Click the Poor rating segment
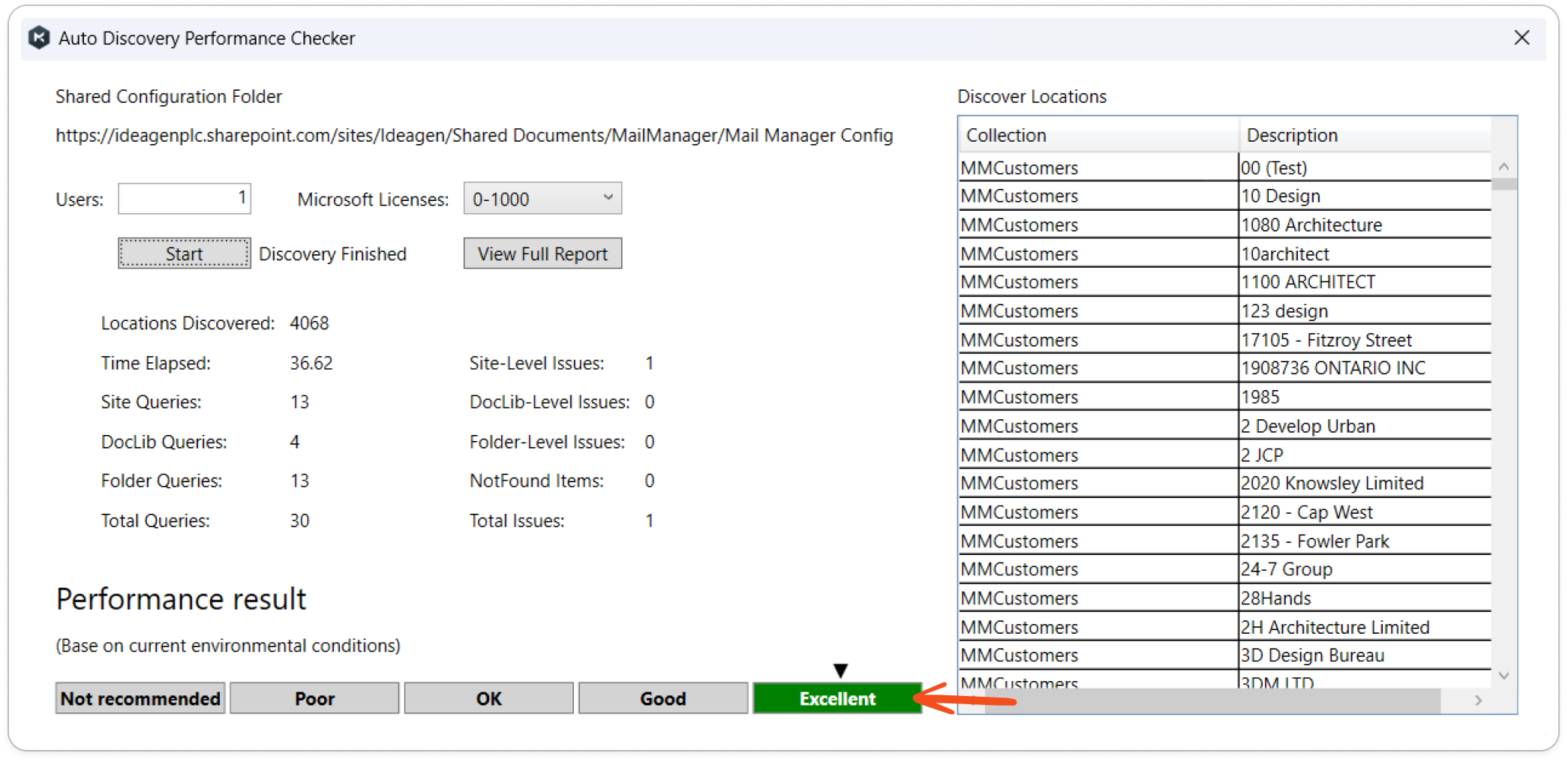Viewport: 1568px width, 765px height. 314,699
